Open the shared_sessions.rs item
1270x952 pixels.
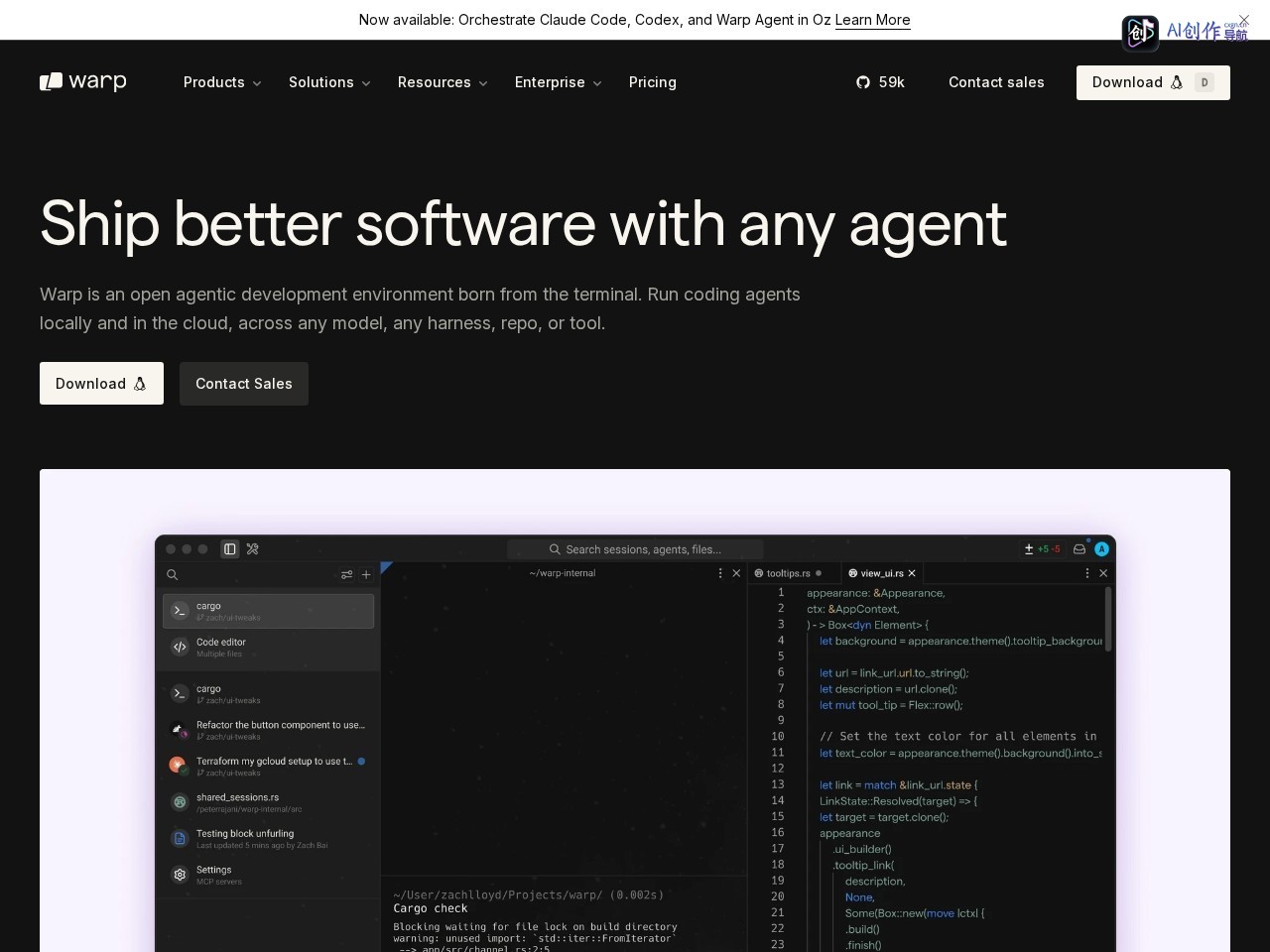click(268, 802)
